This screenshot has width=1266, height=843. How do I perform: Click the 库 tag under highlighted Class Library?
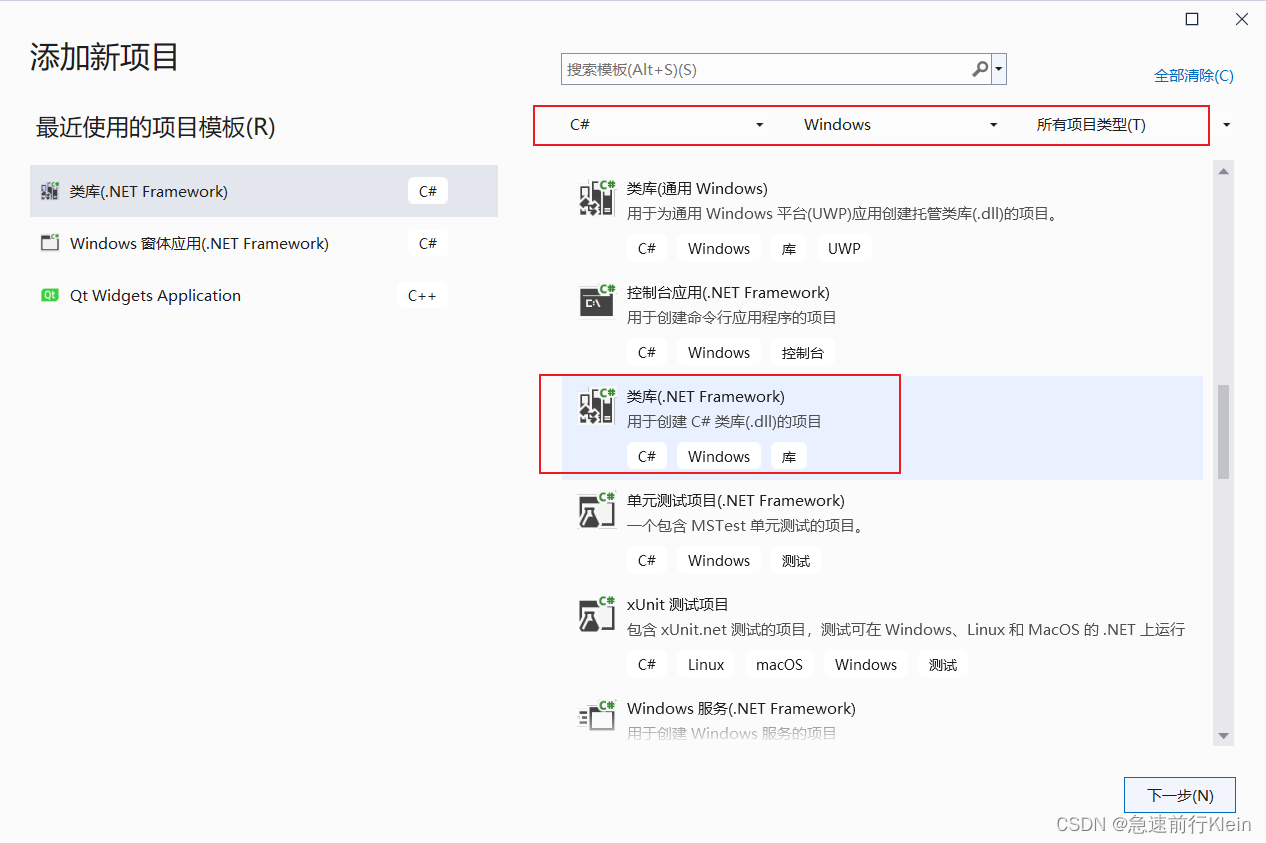789,456
